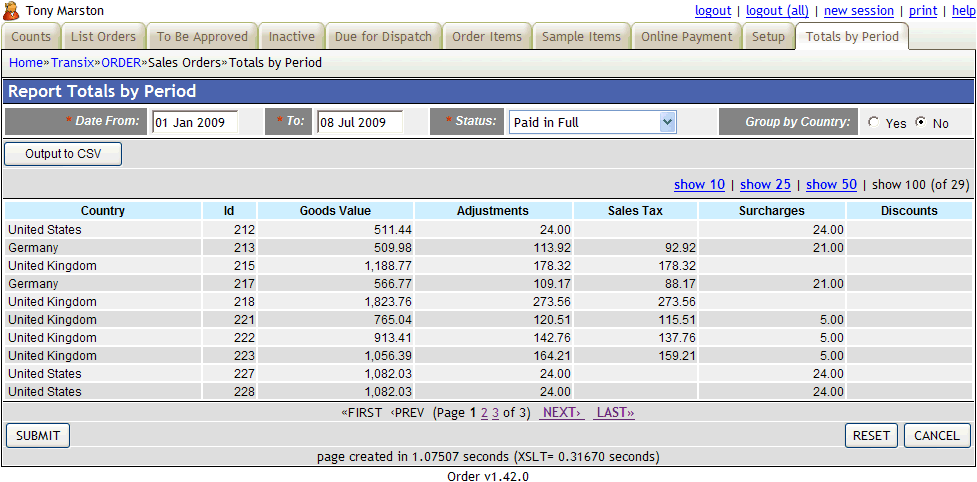Open the Status dropdown showing Paid in Full
Viewport: 977px width, 482px height.
(x=592, y=122)
